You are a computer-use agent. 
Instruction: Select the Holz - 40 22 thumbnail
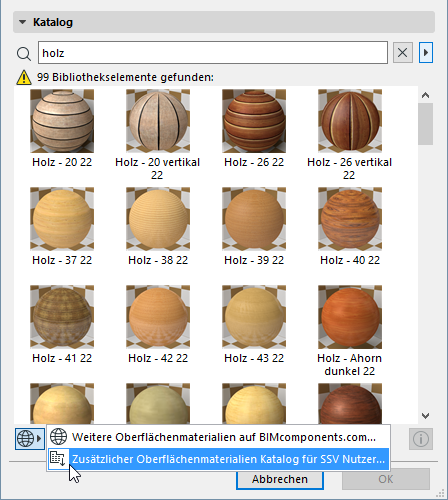point(350,219)
